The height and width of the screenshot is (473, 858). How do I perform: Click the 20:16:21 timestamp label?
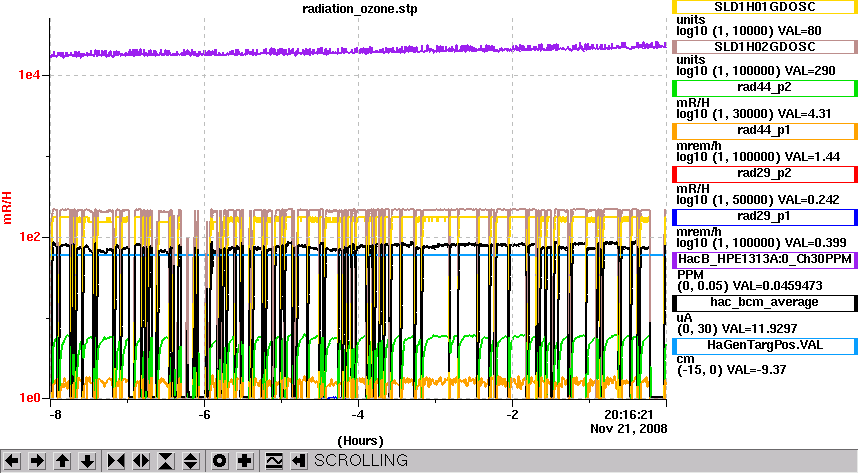coord(629,415)
